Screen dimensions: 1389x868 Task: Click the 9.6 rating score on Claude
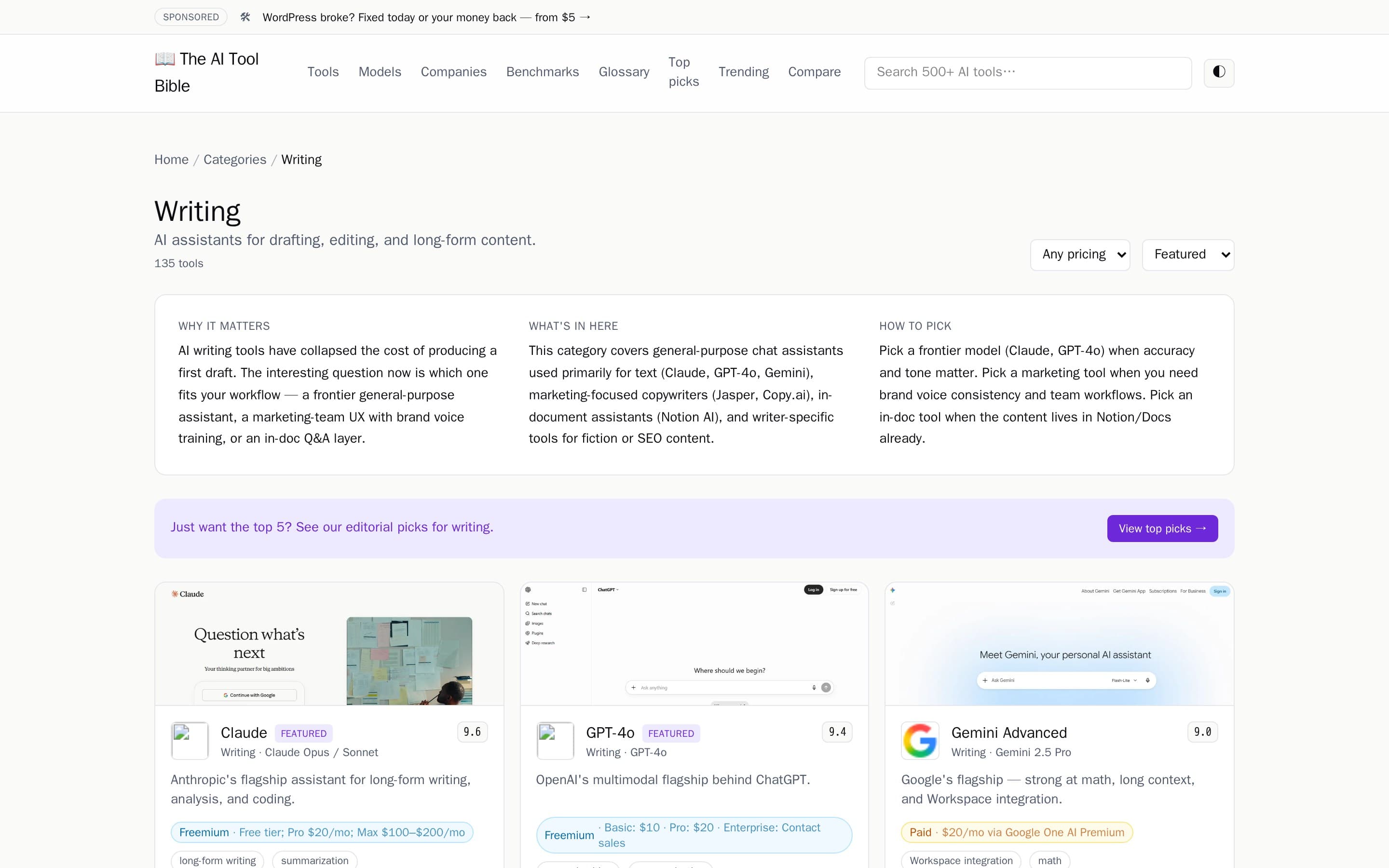472,732
